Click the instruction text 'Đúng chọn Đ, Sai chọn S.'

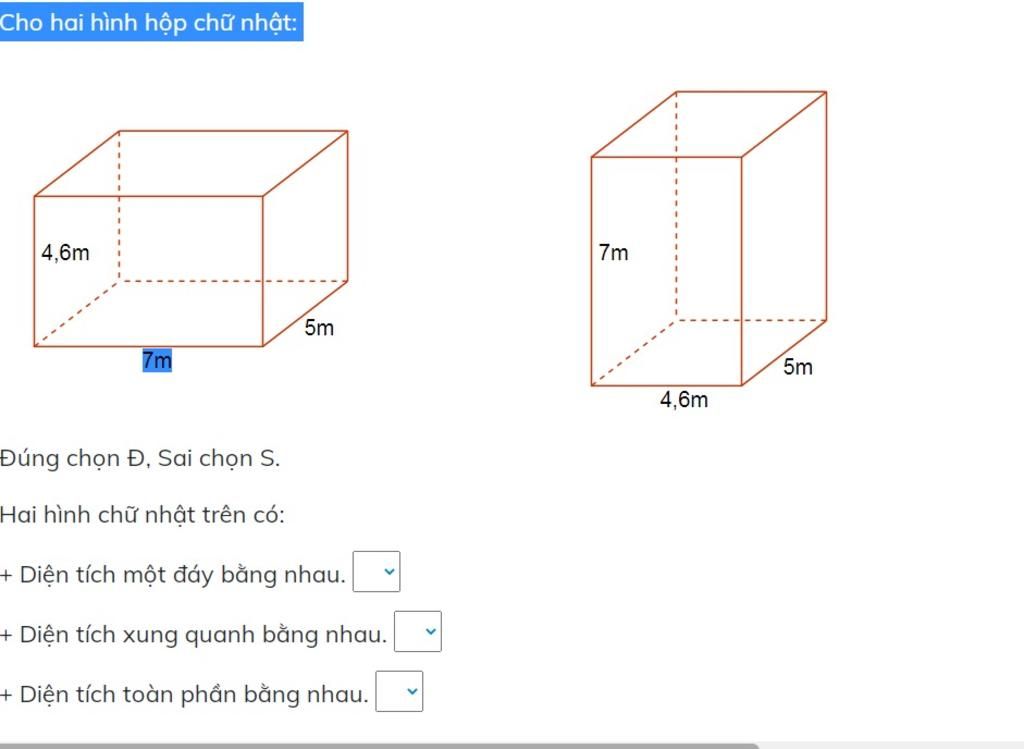[x=140, y=458]
